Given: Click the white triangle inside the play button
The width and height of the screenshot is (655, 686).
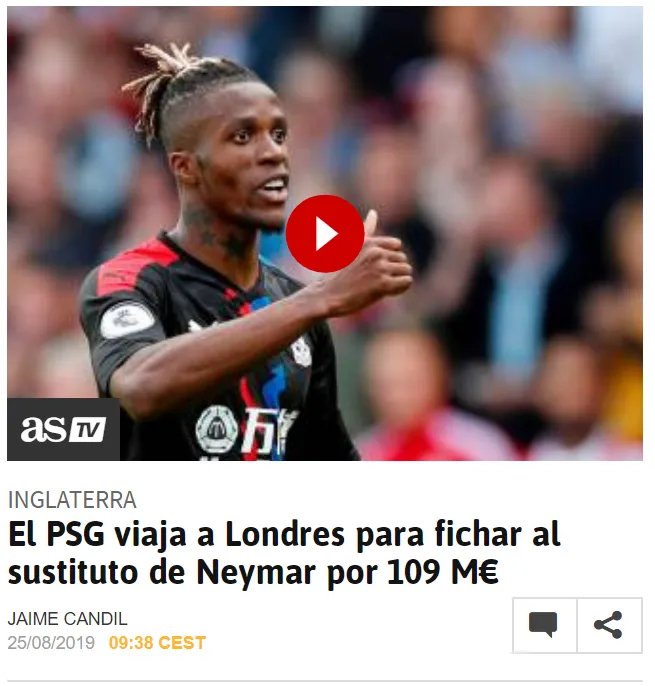Looking at the screenshot, I should point(327,234).
